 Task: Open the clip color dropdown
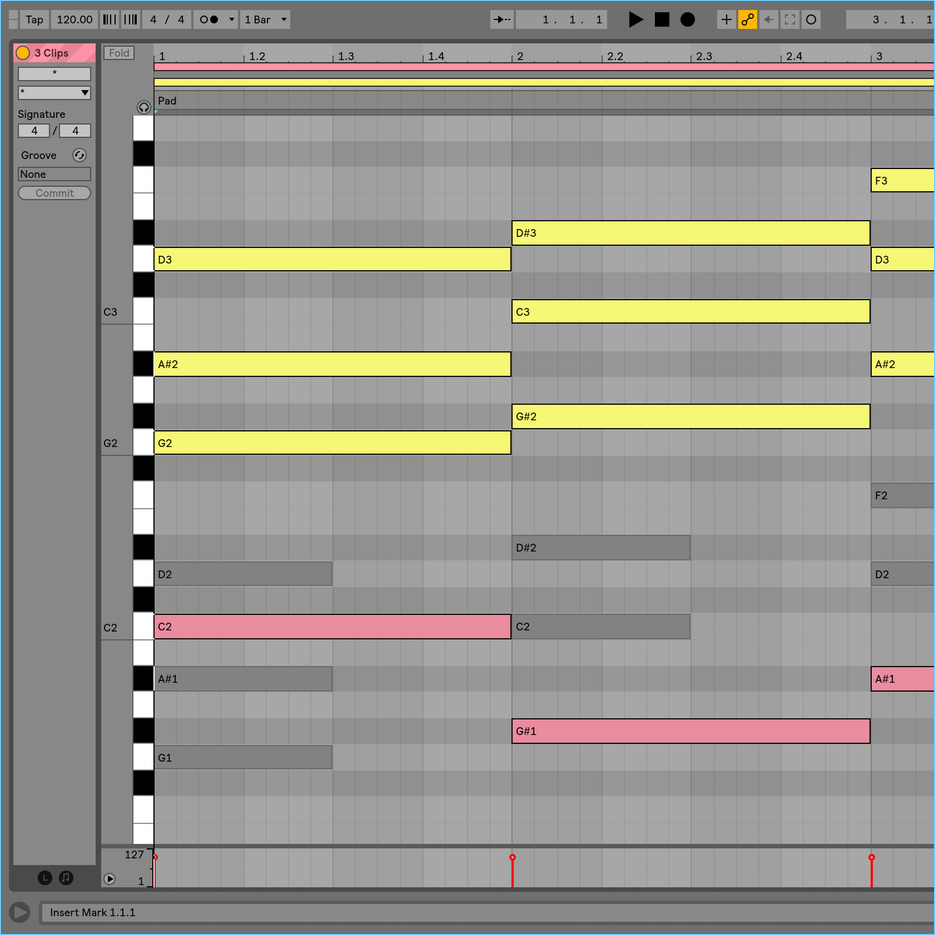[x=54, y=92]
